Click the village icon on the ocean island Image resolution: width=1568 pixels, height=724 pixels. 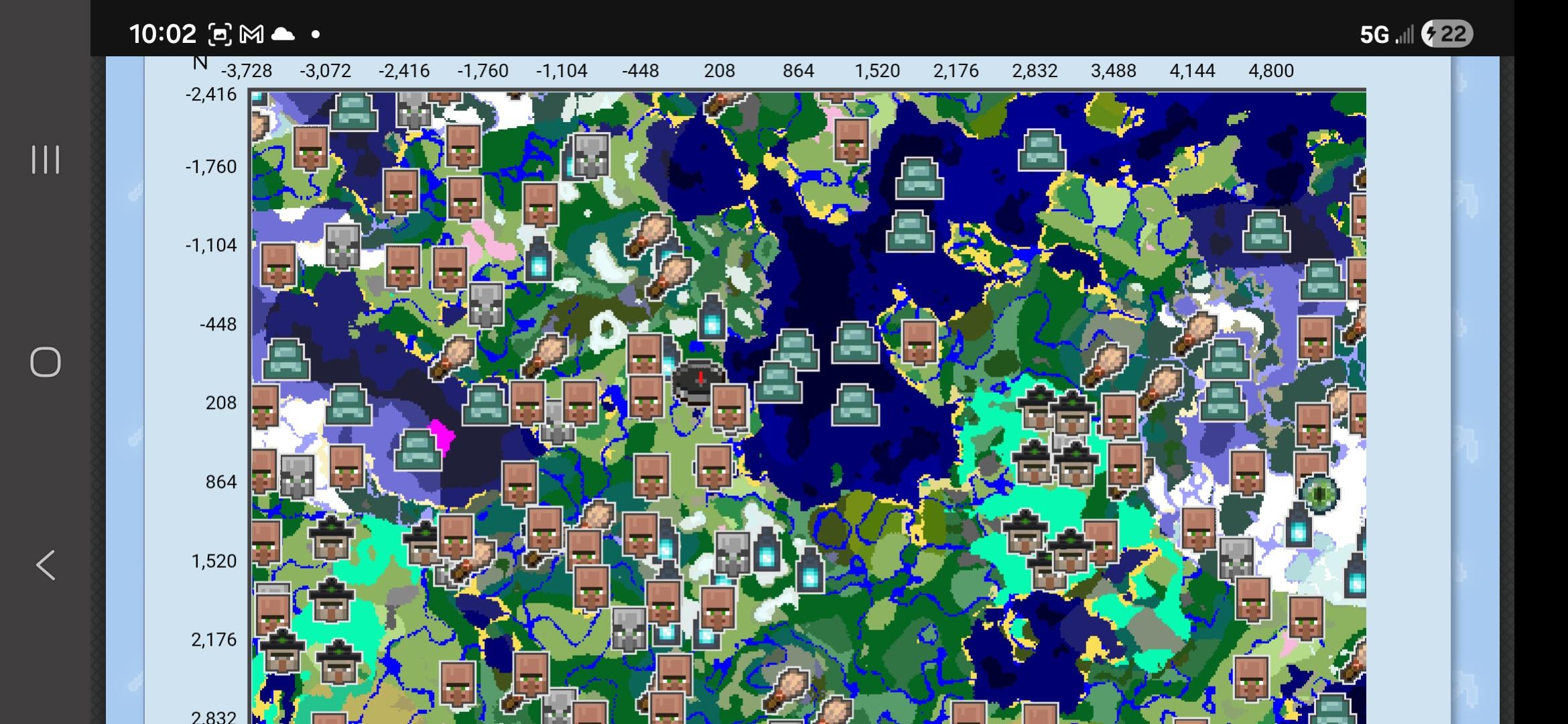coord(919,342)
